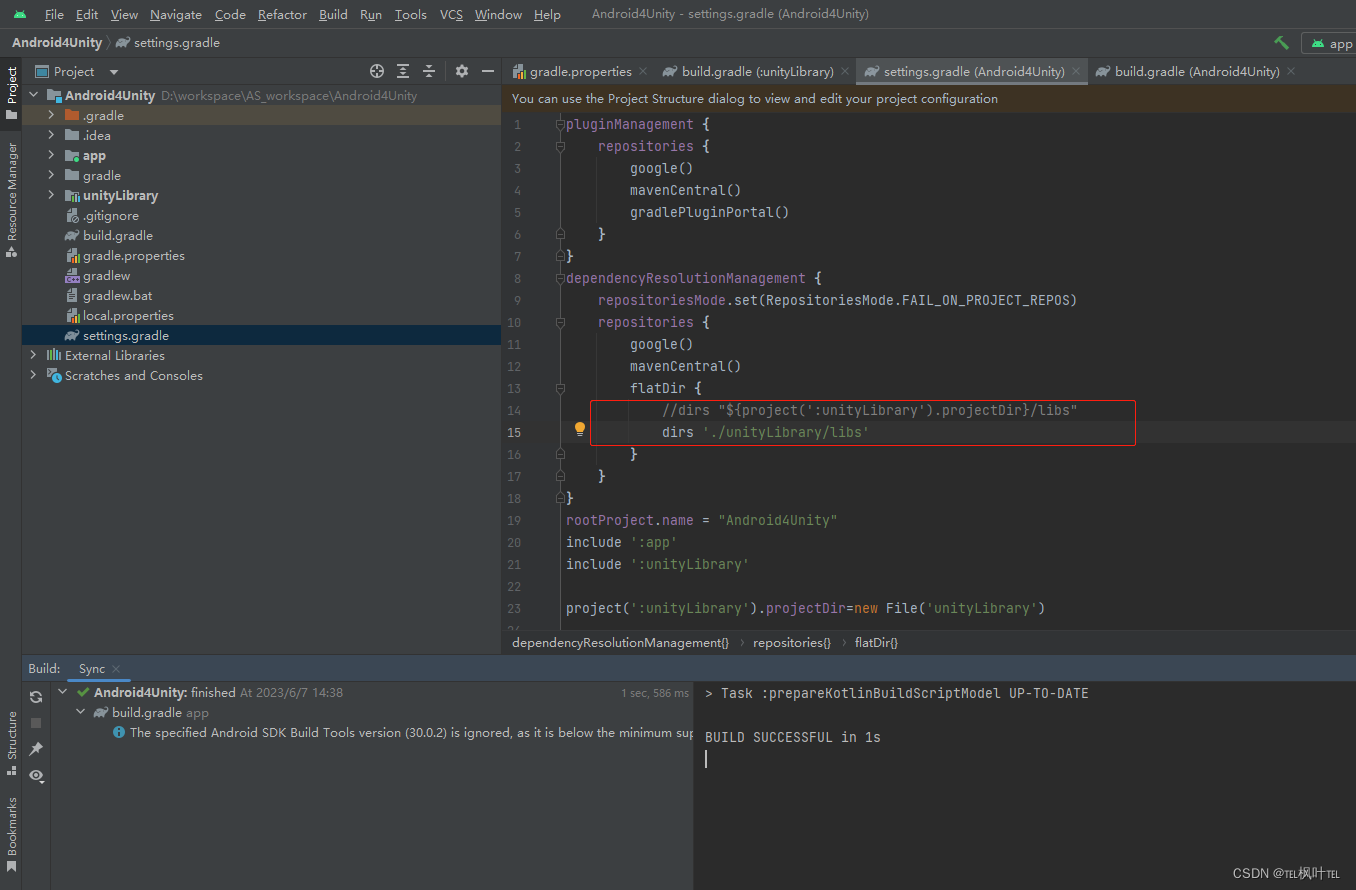Click the Build hammer icon

coord(1281,43)
